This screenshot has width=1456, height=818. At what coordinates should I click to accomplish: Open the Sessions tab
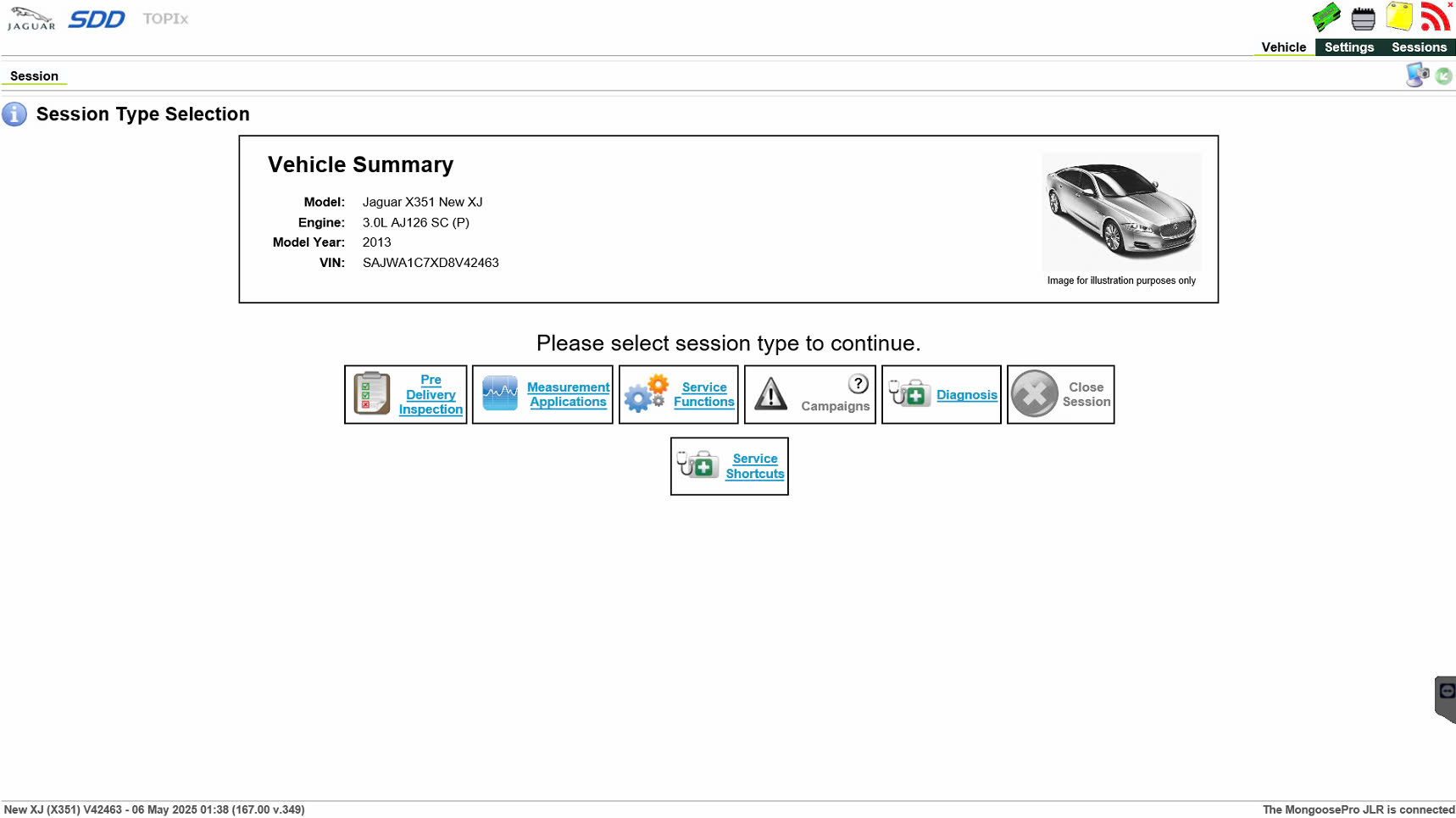(1419, 47)
